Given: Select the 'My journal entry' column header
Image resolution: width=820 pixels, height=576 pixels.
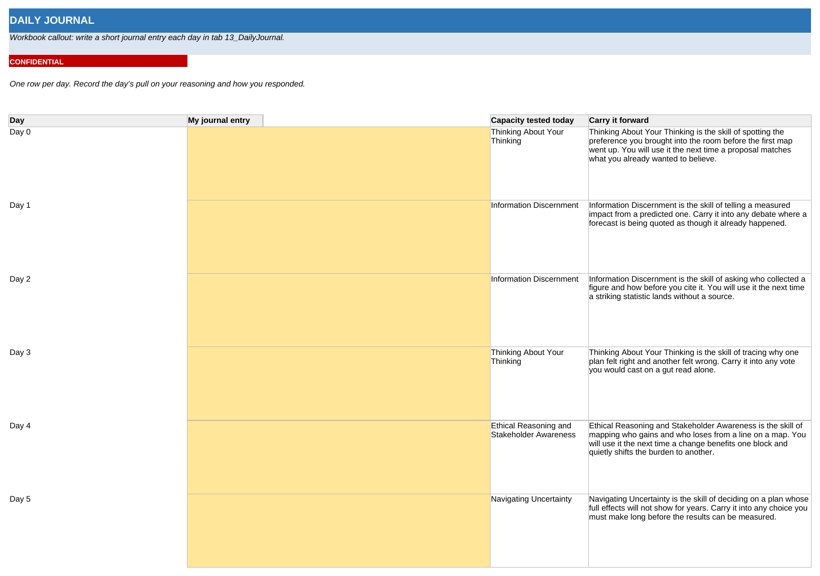Looking at the screenshot, I should (x=225, y=120).
